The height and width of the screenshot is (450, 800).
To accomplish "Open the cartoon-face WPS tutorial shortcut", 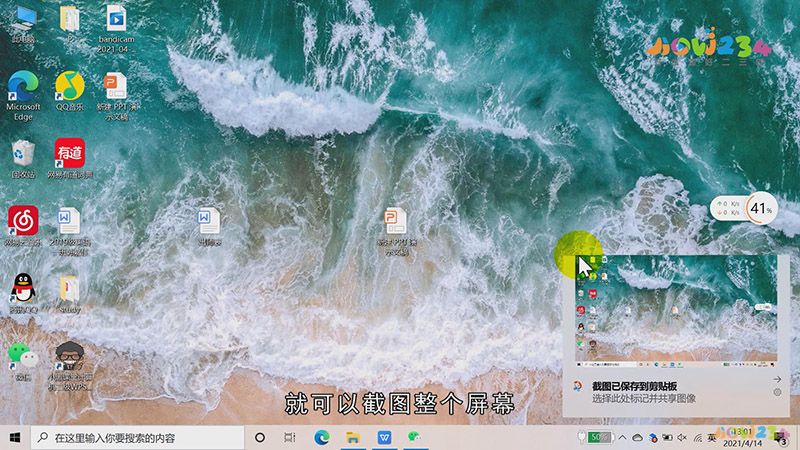I will (70, 366).
